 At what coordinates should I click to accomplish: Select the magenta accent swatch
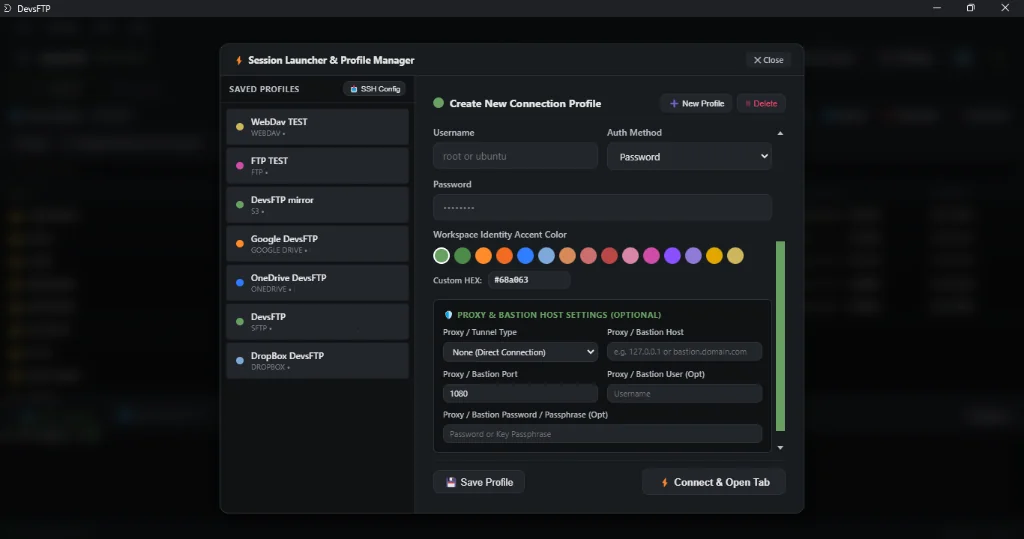tap(651, 255)
